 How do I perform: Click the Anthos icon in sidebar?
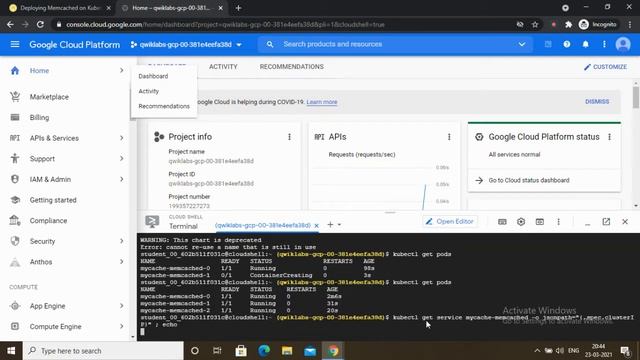[15, 262]
